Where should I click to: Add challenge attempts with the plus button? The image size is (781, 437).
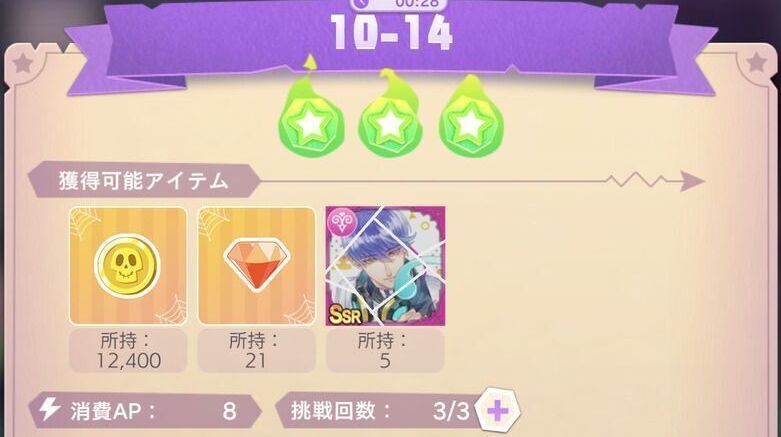[497, 411]
